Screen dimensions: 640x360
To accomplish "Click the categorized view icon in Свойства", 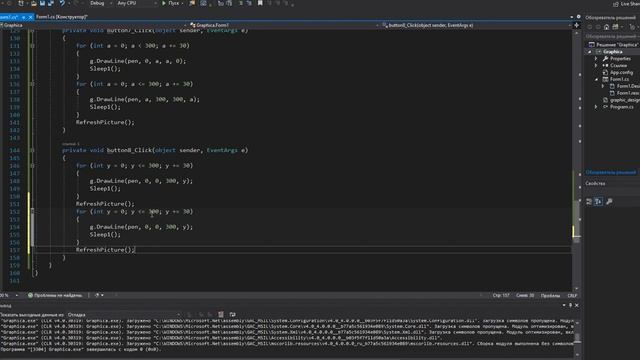I will pyautogui.click(x=589, y=202).
